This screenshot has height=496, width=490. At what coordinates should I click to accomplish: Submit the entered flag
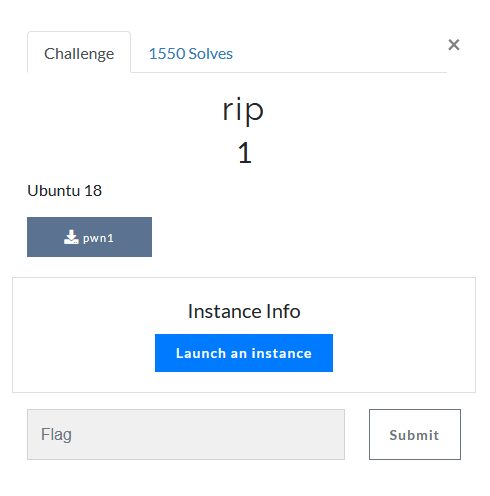[x=415, y=434]
